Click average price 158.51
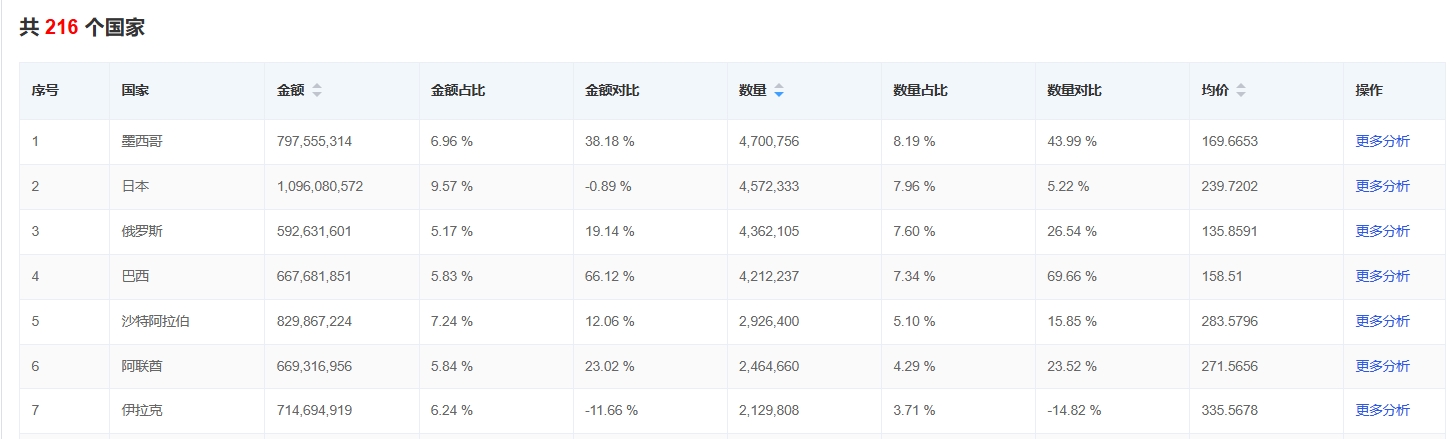The height and width of the screenshot is (439, 1452). pyautogui.click(x=1222, y=276)
